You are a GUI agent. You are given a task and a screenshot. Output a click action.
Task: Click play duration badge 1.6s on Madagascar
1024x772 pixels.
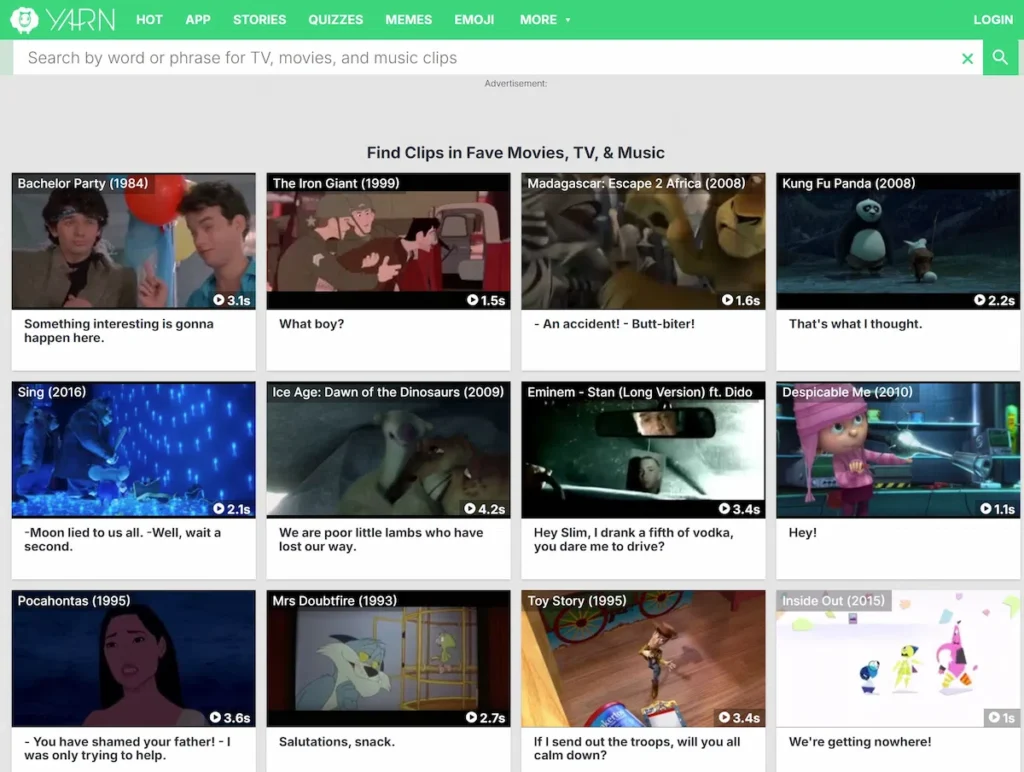pyautogui.click(x=741, y=300)
